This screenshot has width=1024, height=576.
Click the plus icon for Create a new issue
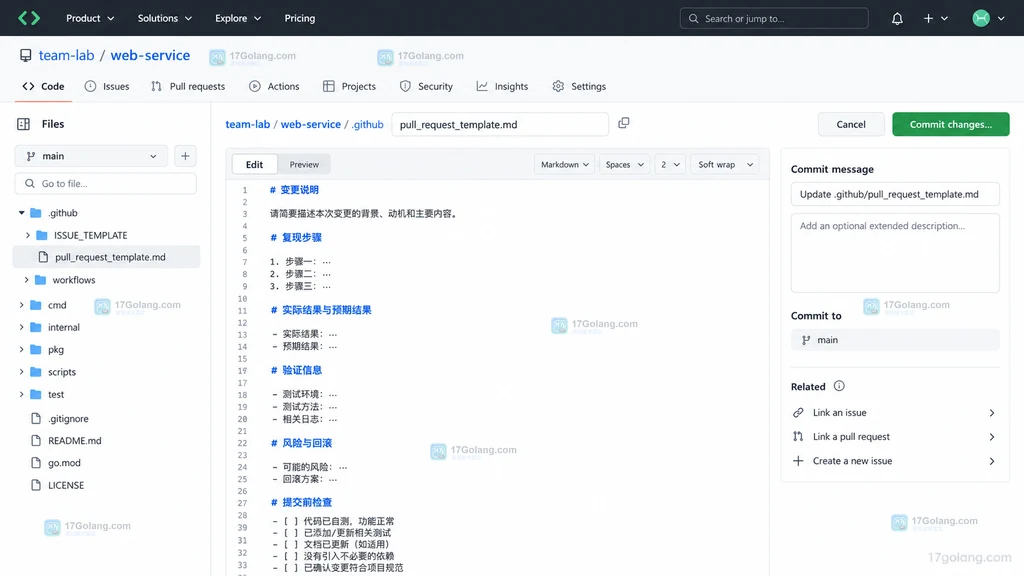tap(798, 460)
